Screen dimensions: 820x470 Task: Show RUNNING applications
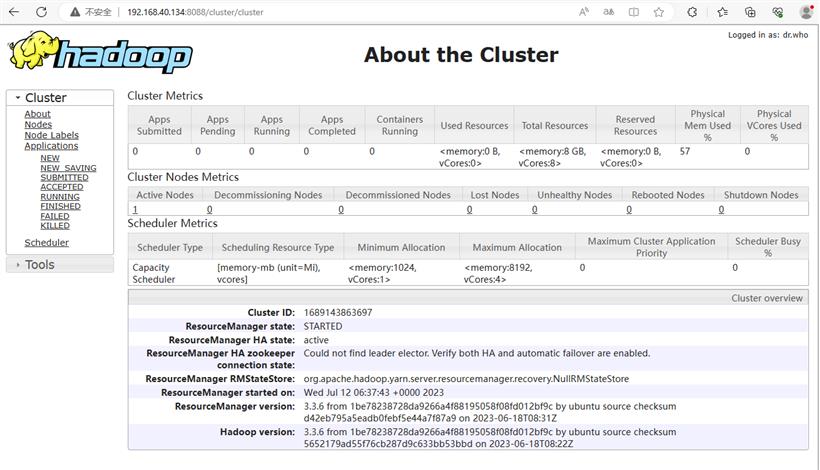[60, 197]
